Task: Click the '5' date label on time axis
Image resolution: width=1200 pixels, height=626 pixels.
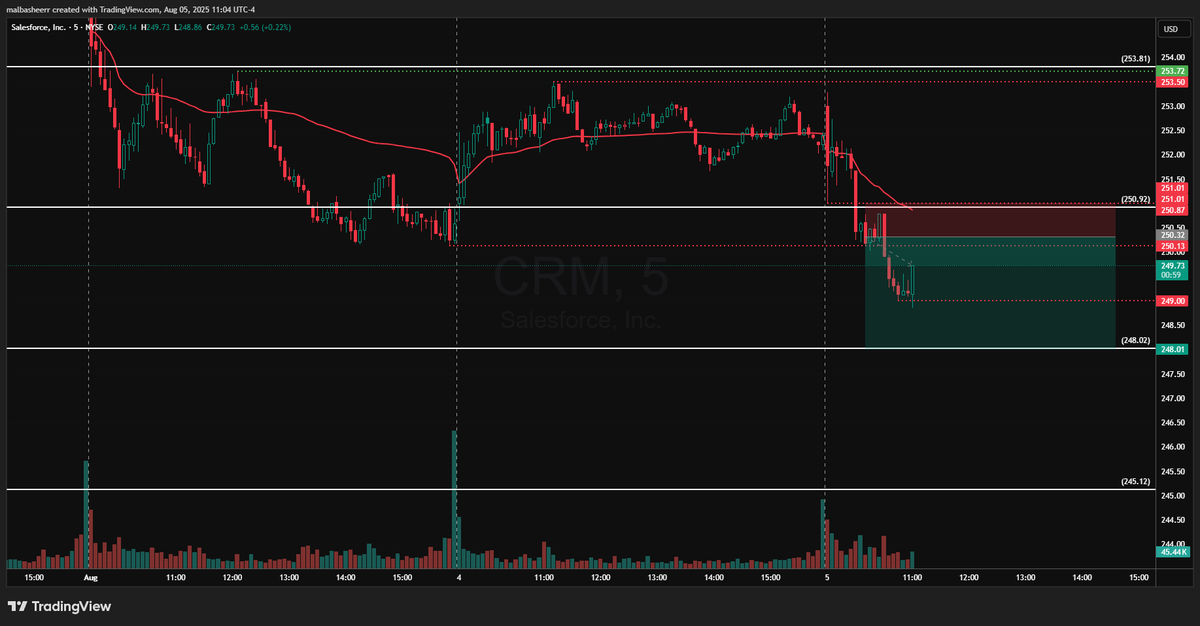Action: (826, 577)
